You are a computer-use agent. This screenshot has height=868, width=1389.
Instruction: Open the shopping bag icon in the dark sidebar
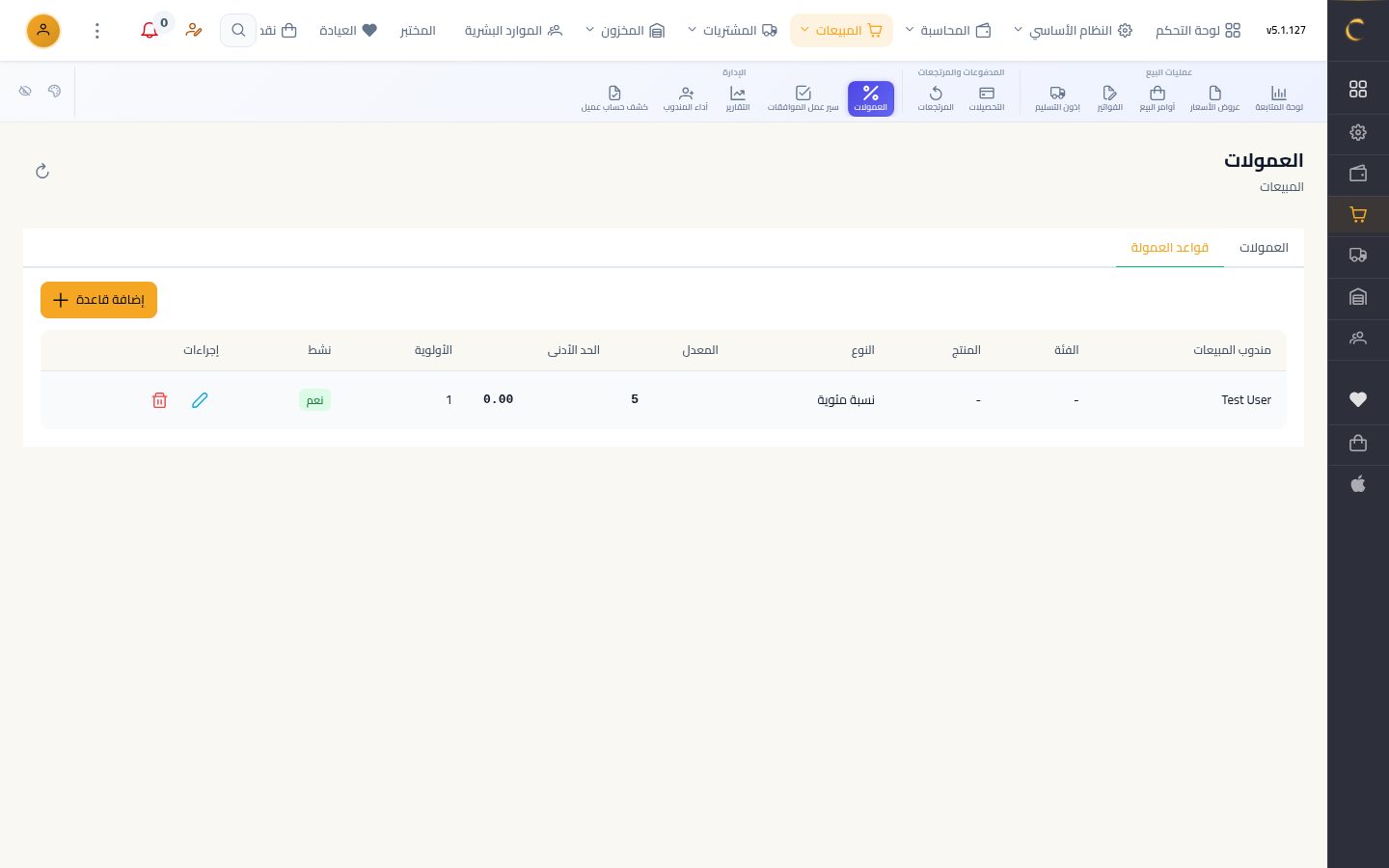tap(1358, 443)
